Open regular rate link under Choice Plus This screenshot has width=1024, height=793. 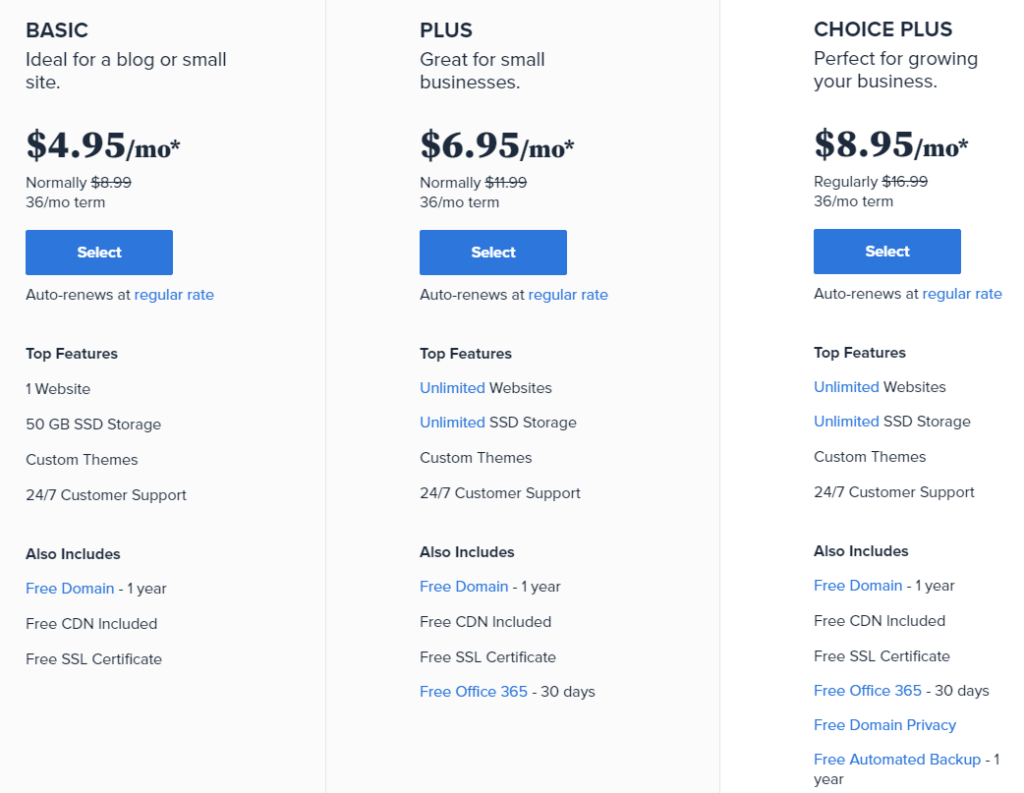962,294
